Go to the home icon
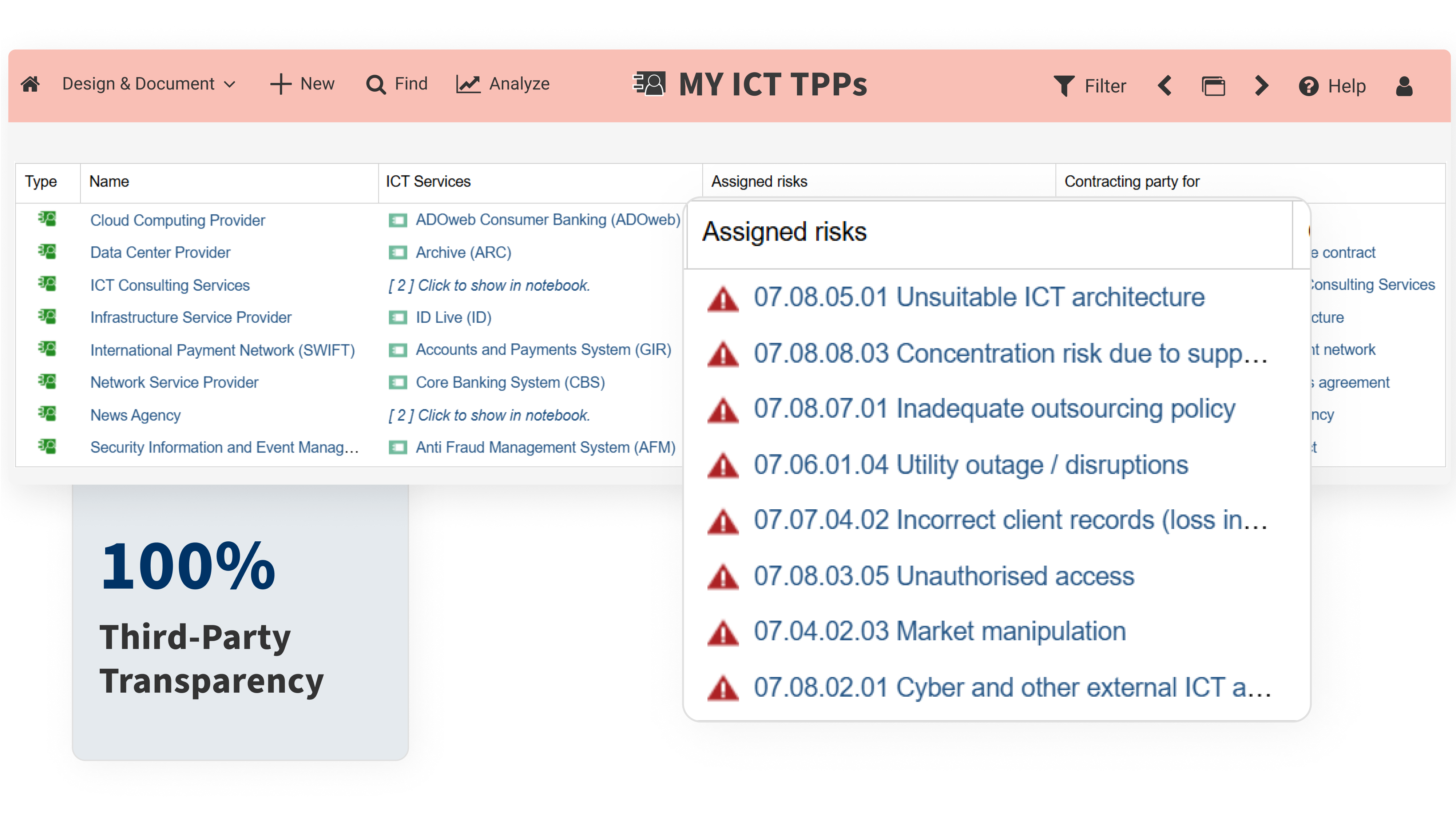The image size is (1456, 820). (x=31, y=84)
